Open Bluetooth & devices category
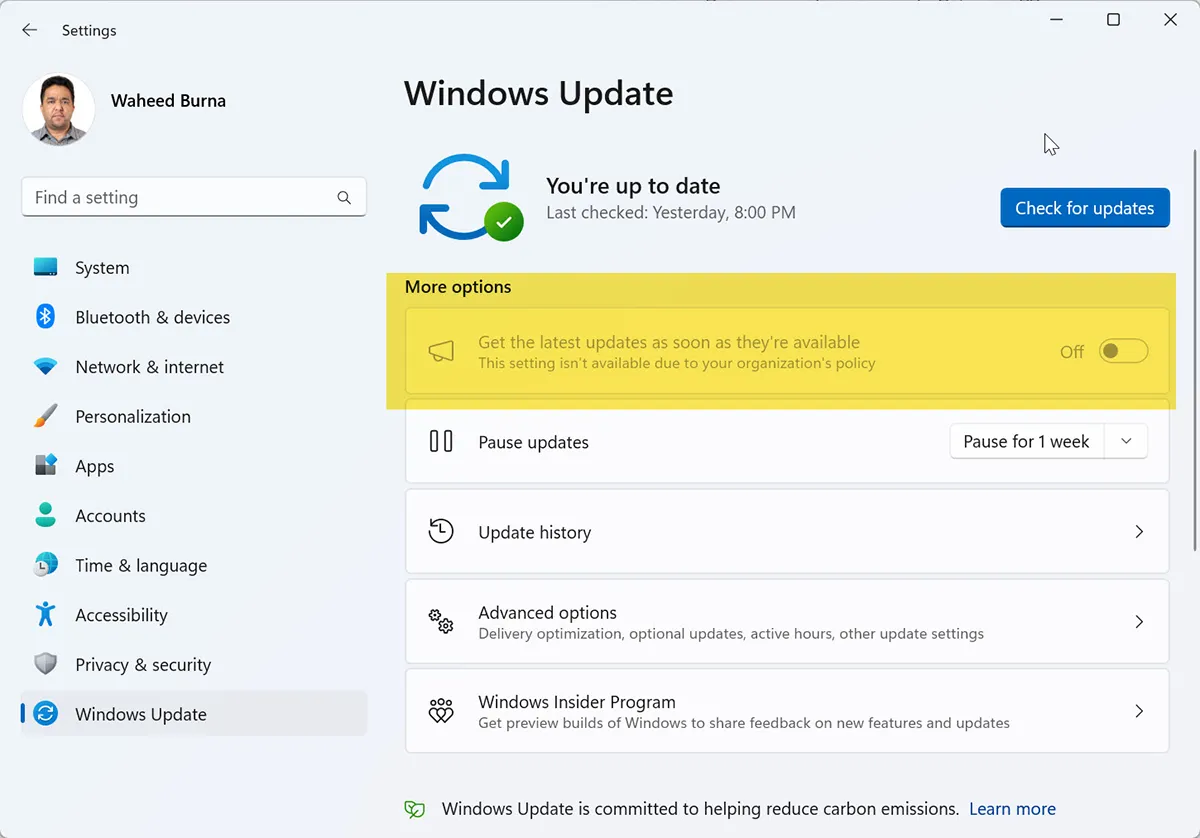Screen dimensions: 1200x838 [x=194, y=317]
